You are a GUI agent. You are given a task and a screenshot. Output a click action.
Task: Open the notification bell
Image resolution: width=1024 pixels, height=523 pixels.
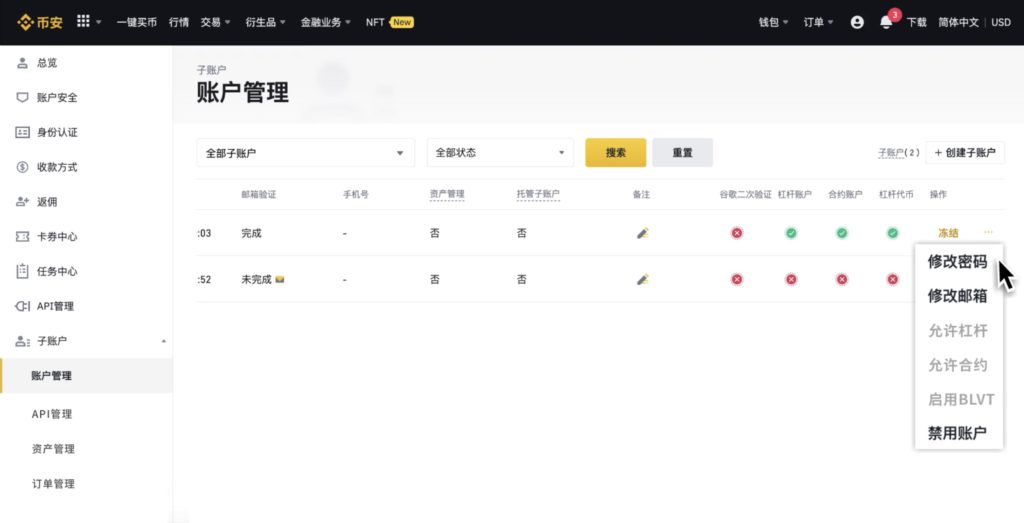886,22
